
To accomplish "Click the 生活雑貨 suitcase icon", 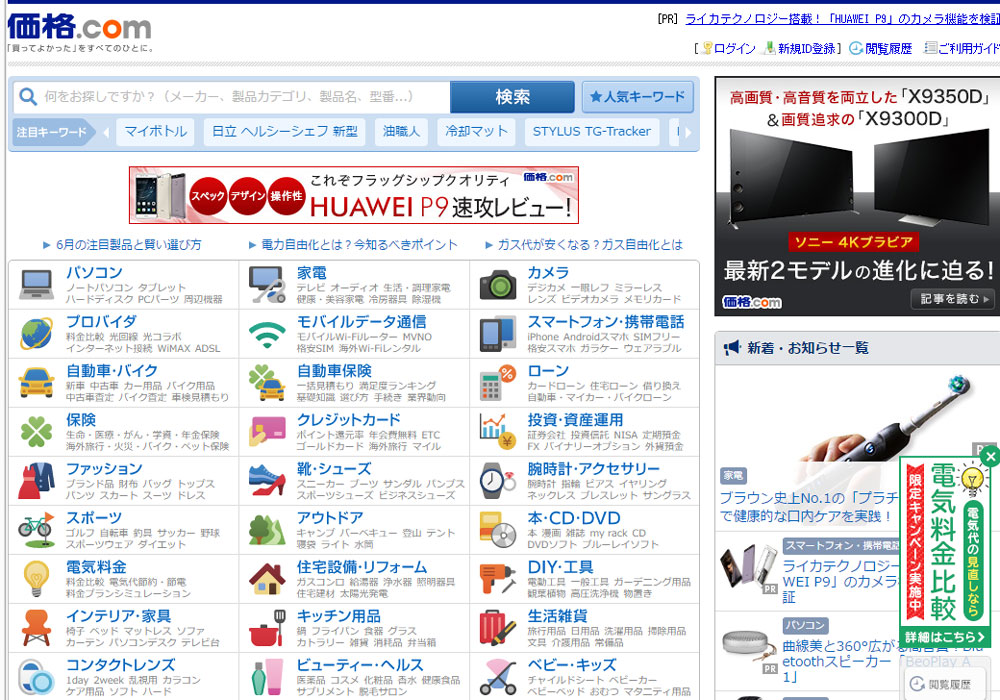I will 497,628.
